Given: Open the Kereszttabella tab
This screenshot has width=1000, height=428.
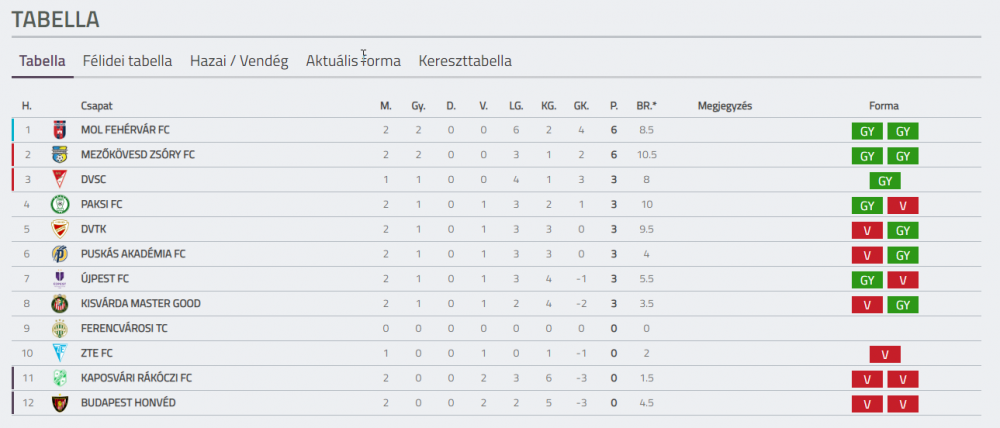Looking at the screenshot, I should (x=465, y=61).
